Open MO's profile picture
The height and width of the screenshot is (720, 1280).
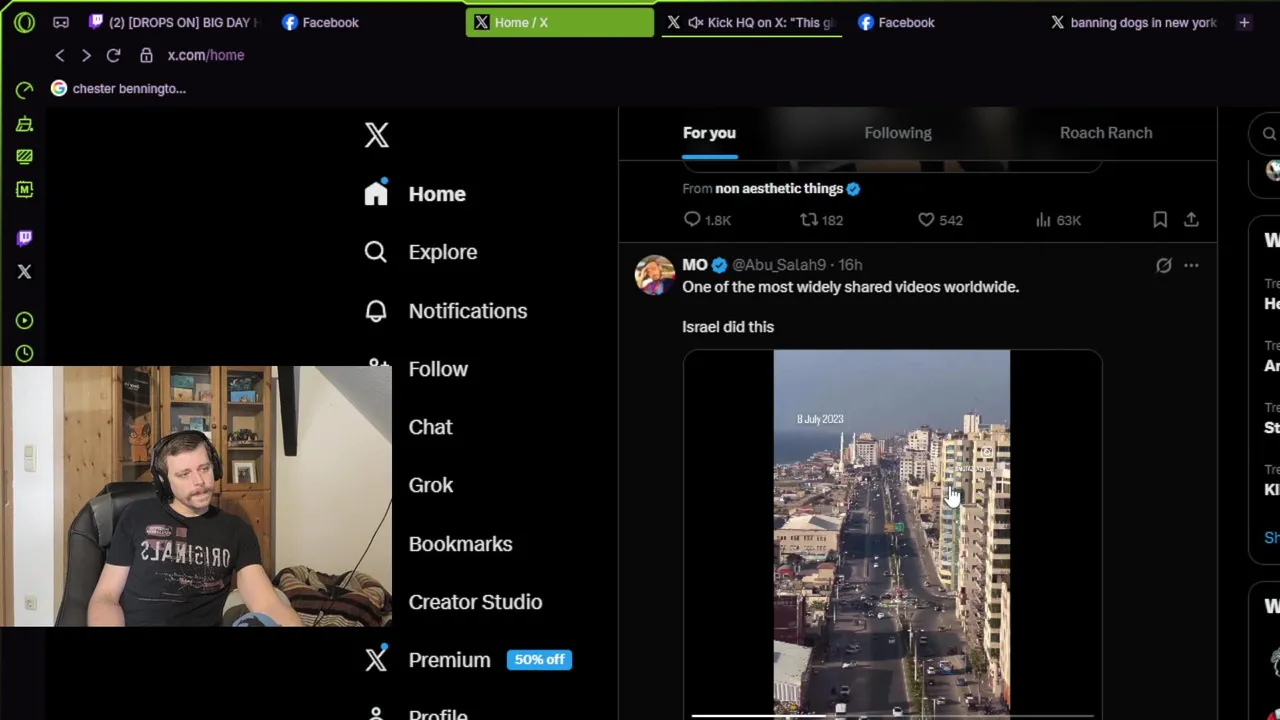(655, 275)
